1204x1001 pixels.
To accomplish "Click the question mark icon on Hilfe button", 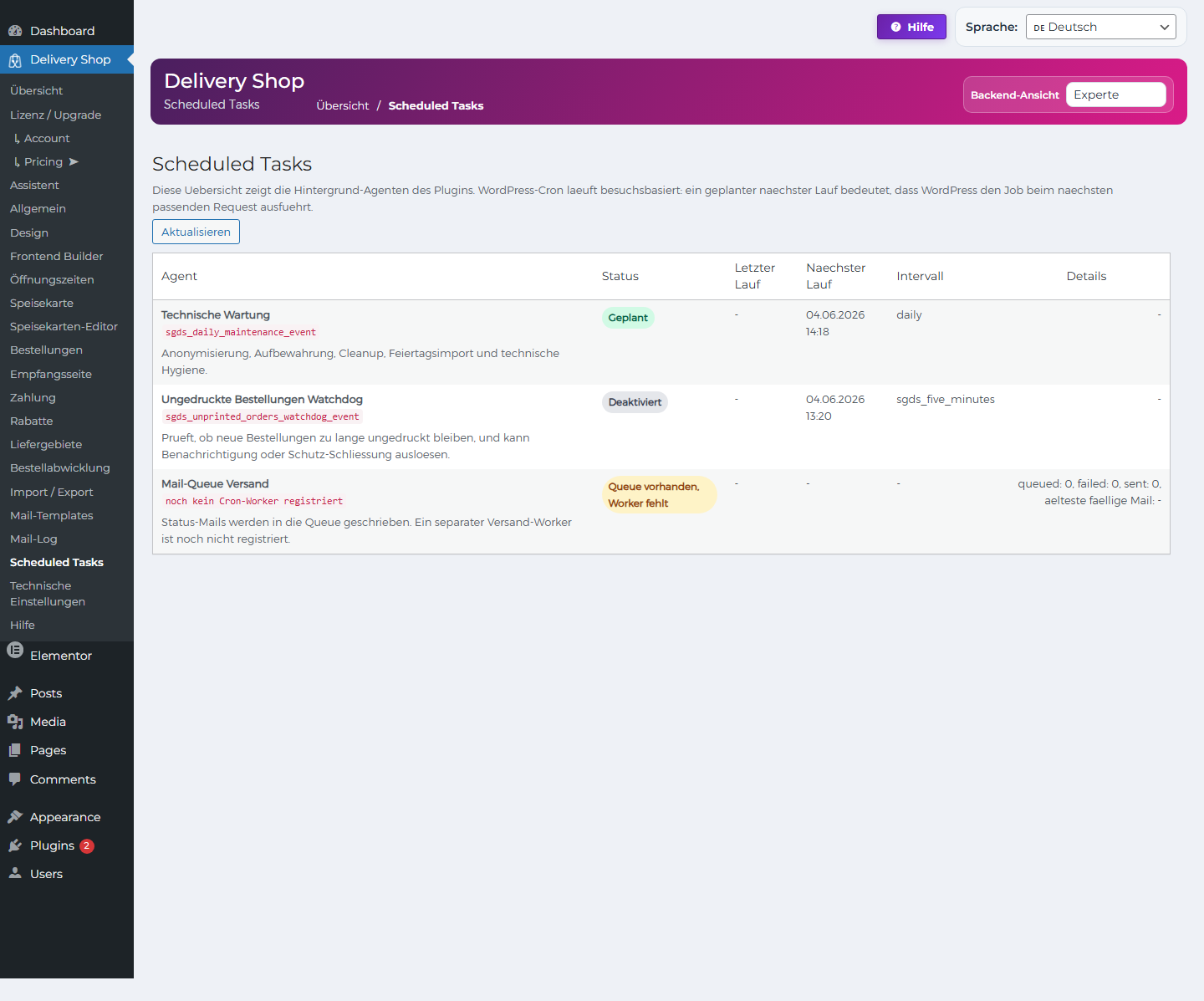I will pyautogui.click(x=896, y=27).
